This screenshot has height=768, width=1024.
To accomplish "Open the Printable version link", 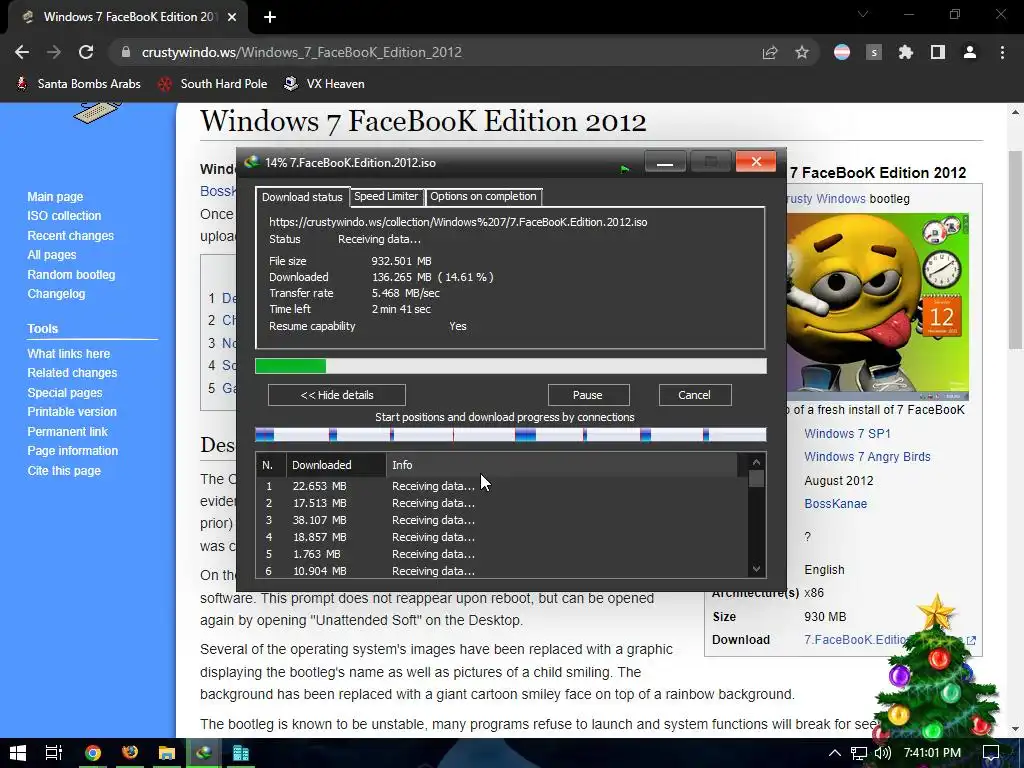I will 72,412.
